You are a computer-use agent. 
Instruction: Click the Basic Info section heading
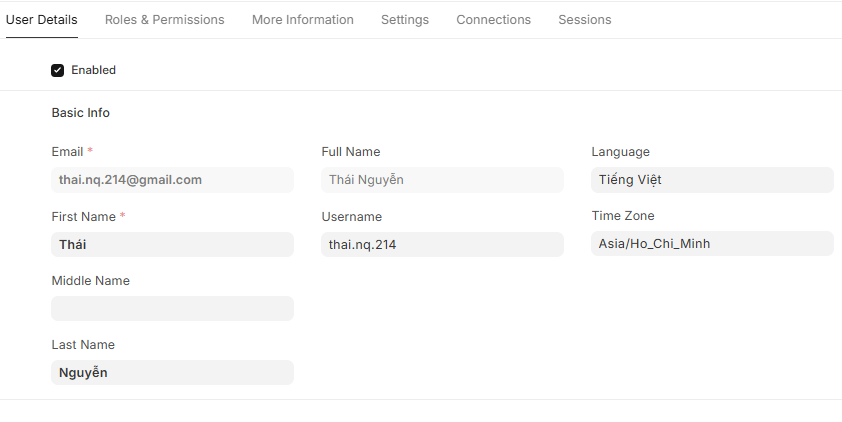click(x=81, y=113)
